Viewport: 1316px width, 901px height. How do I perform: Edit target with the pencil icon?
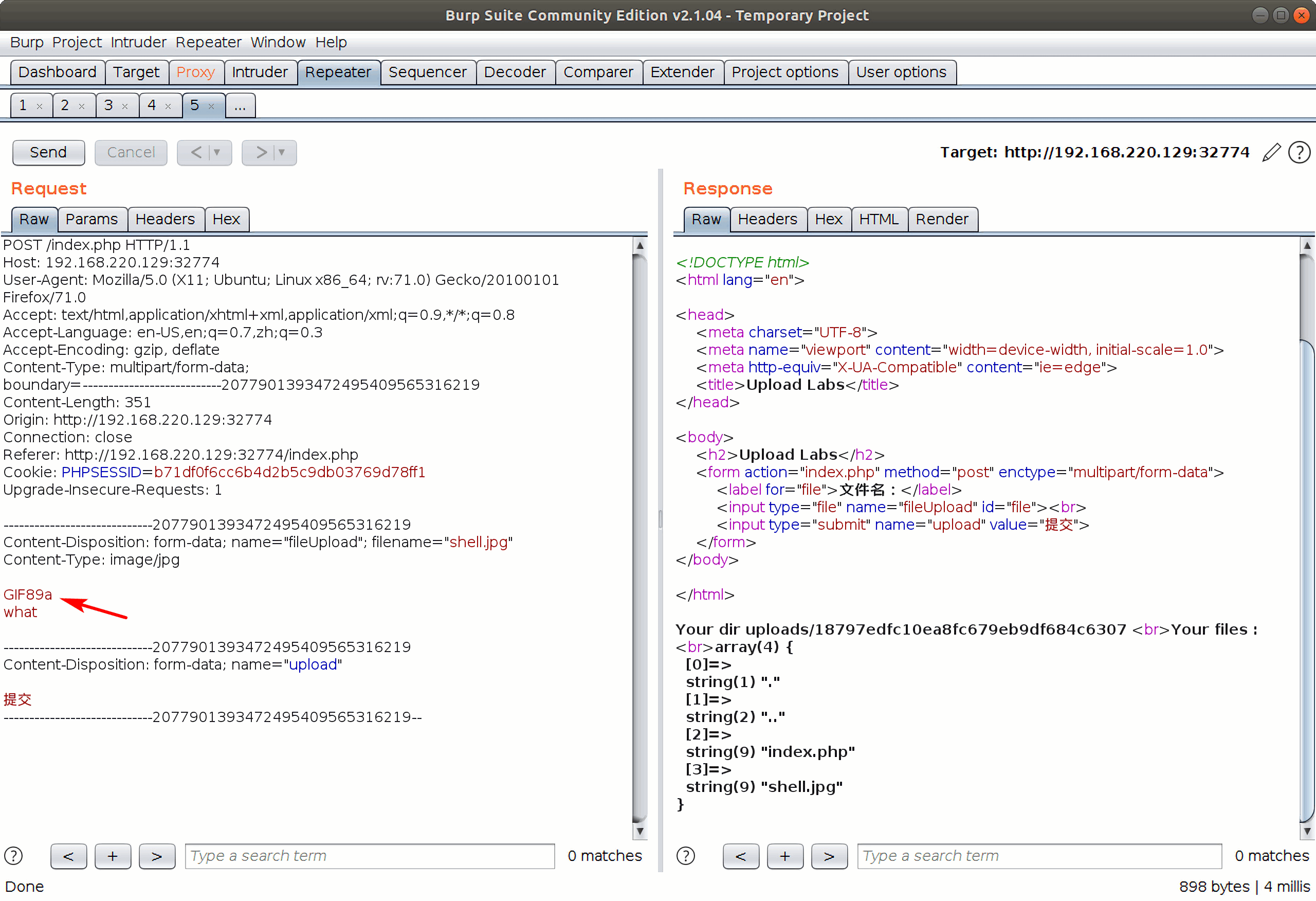pyautogui.click(x=1271, y=152)
